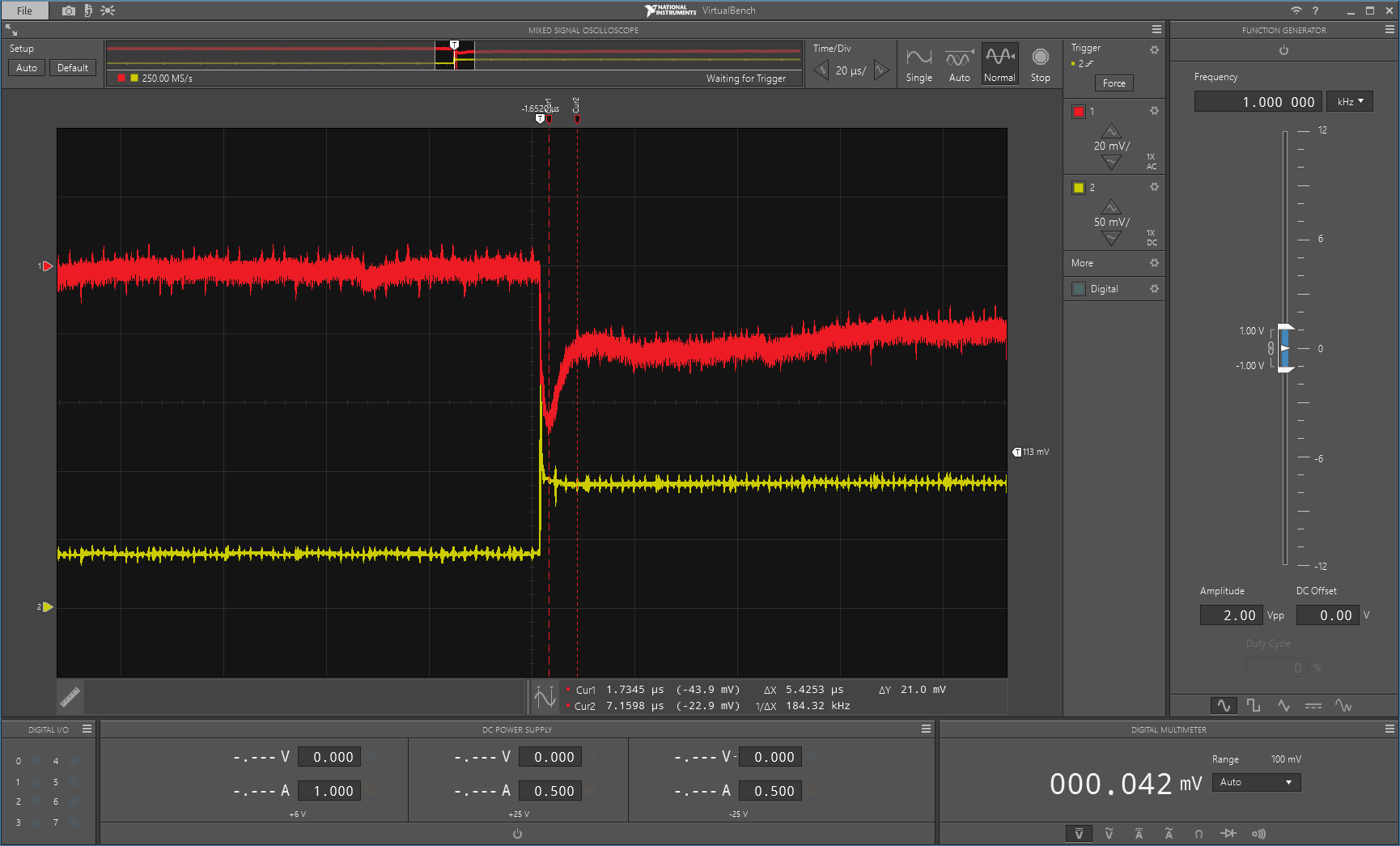Image resolution: width=1400 pixels, height=846 pixels.
Task: Click the export data document icon
Action: pyautogui.click(x=88, y=11)
